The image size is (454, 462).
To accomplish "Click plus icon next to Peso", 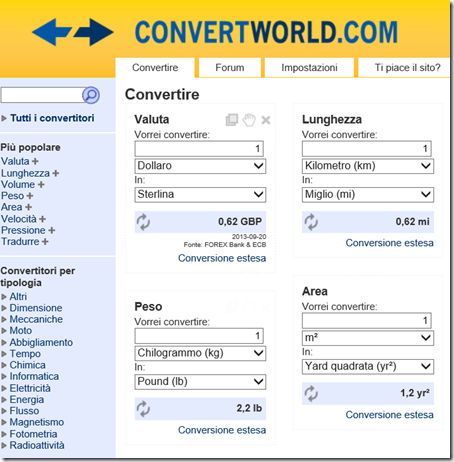I will click(x=30, y=196).
